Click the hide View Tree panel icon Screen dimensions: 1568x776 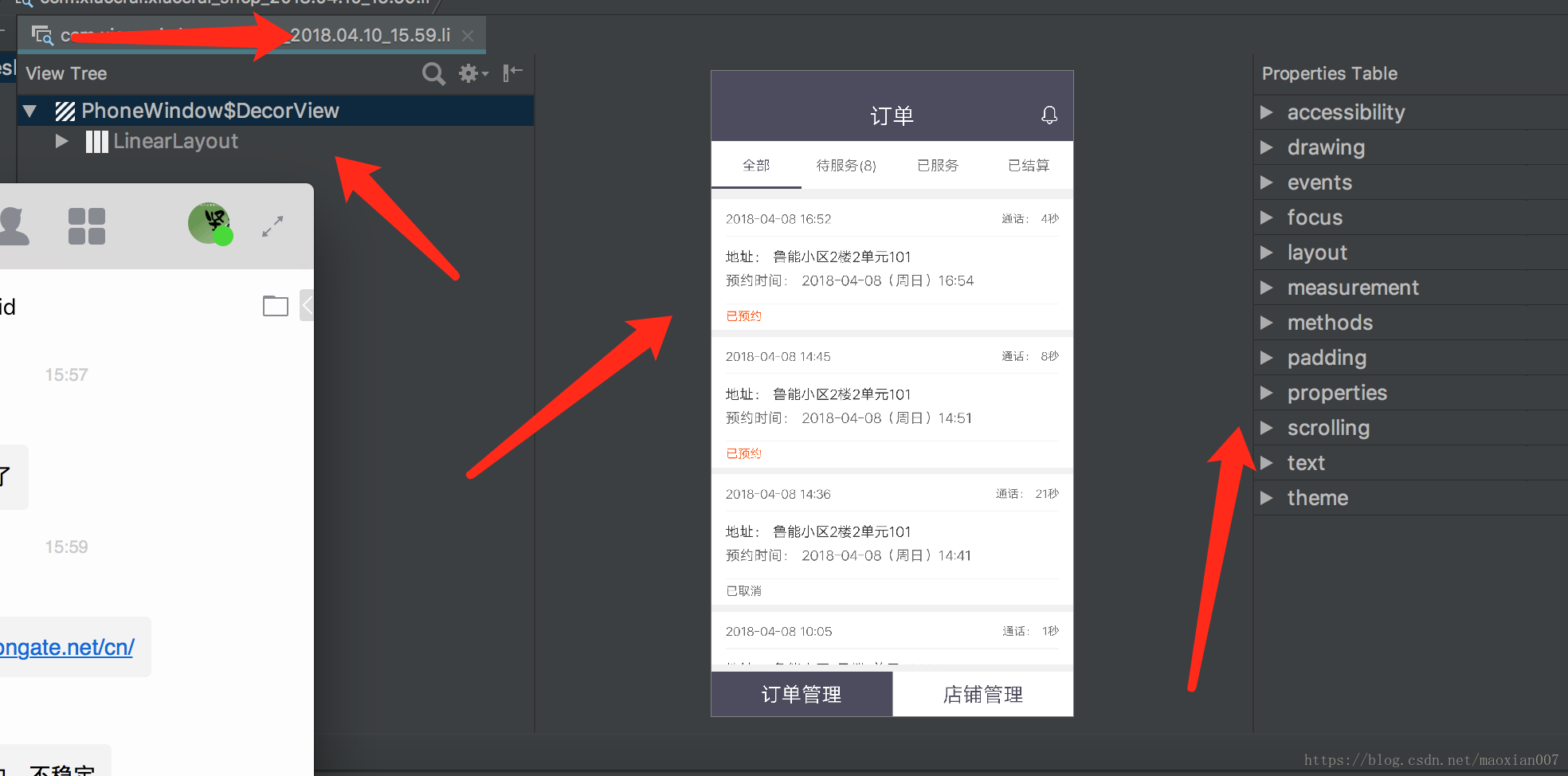click(512, 73)
